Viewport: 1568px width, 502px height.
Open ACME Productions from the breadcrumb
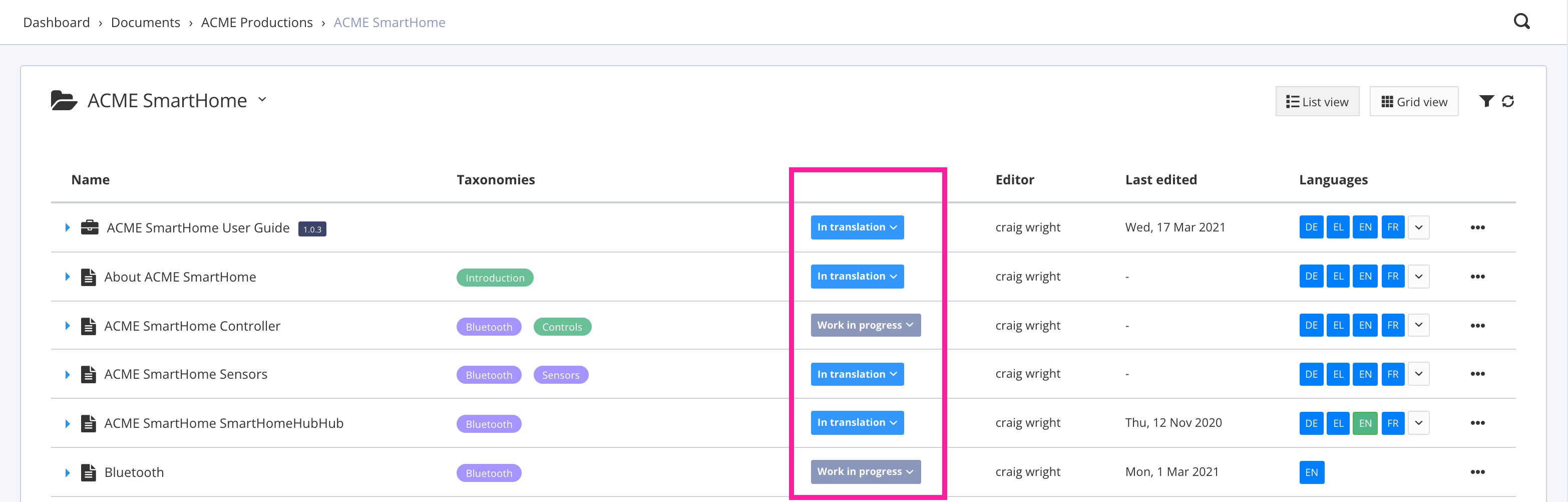(x=256, y=22)
